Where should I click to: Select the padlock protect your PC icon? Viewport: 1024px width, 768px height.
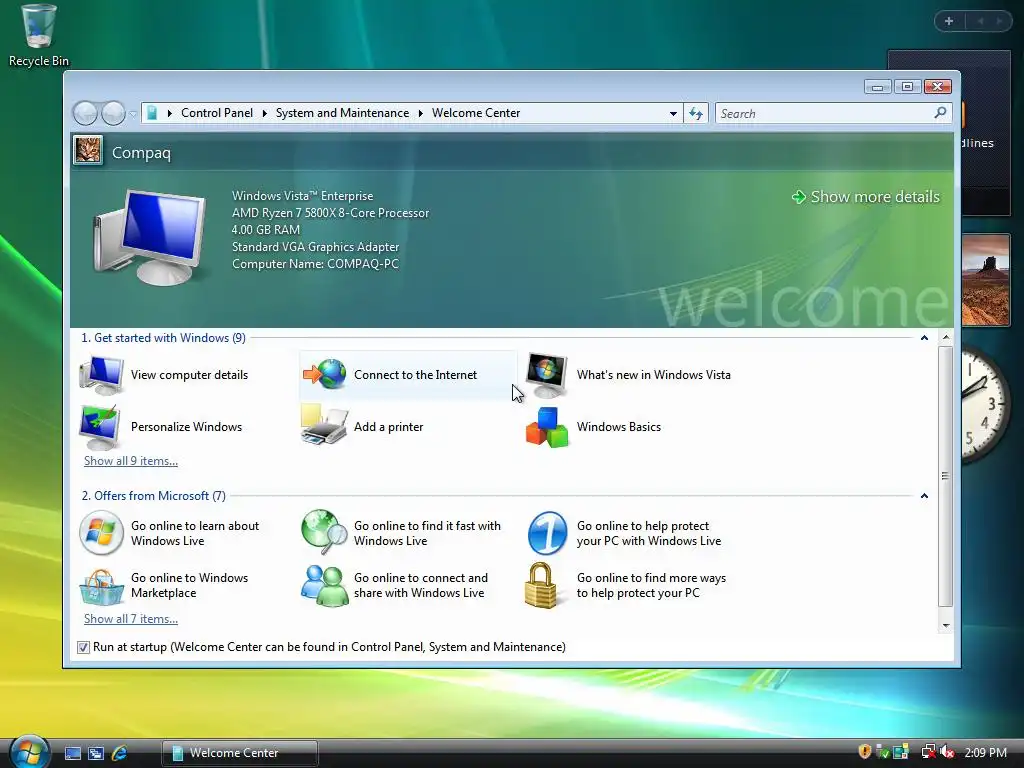[541, 585]
